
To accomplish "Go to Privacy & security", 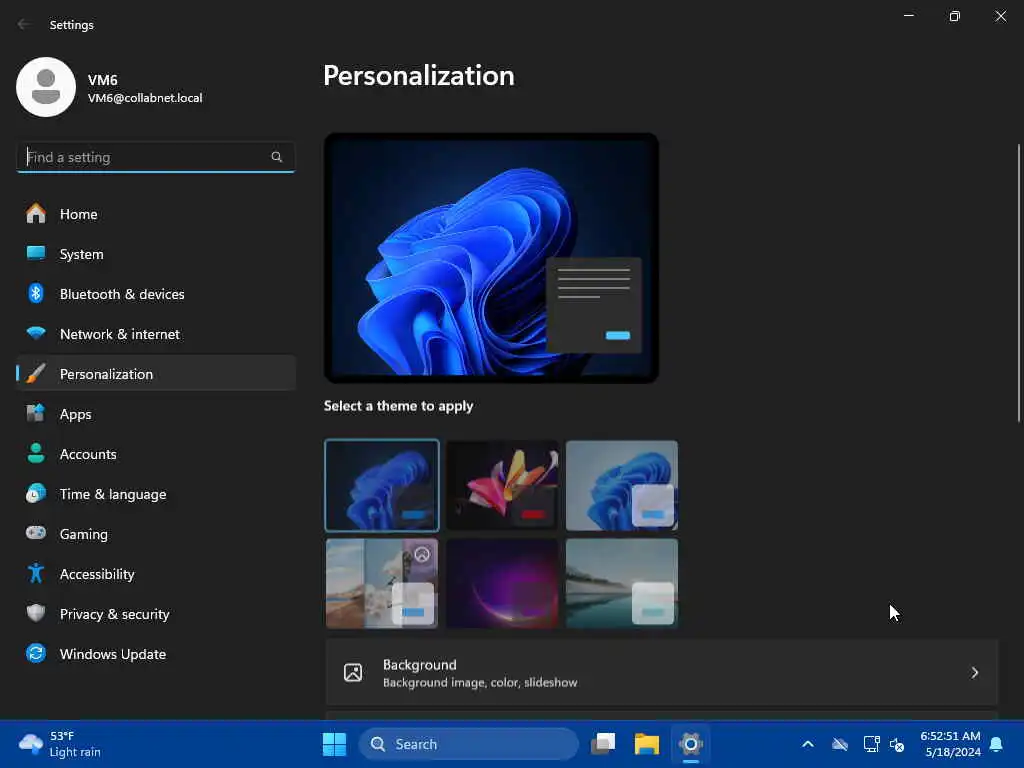I will click(155, 614).
